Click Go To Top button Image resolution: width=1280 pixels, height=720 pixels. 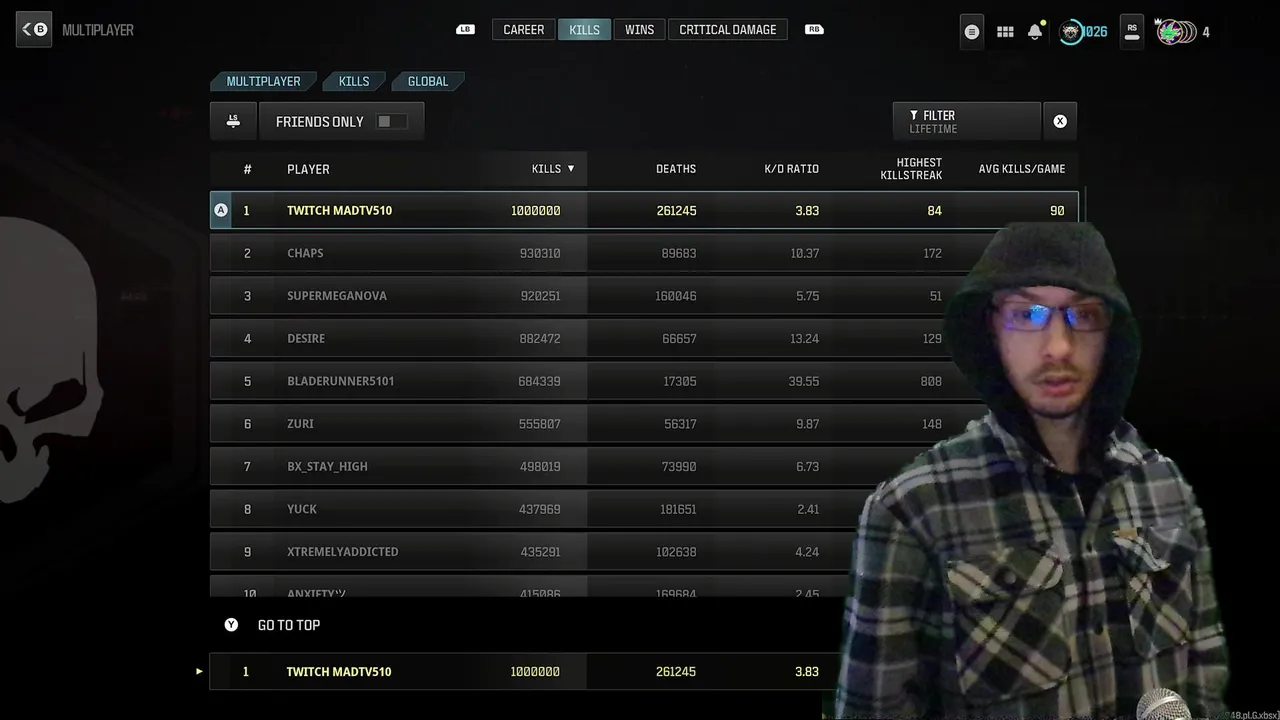273,625
